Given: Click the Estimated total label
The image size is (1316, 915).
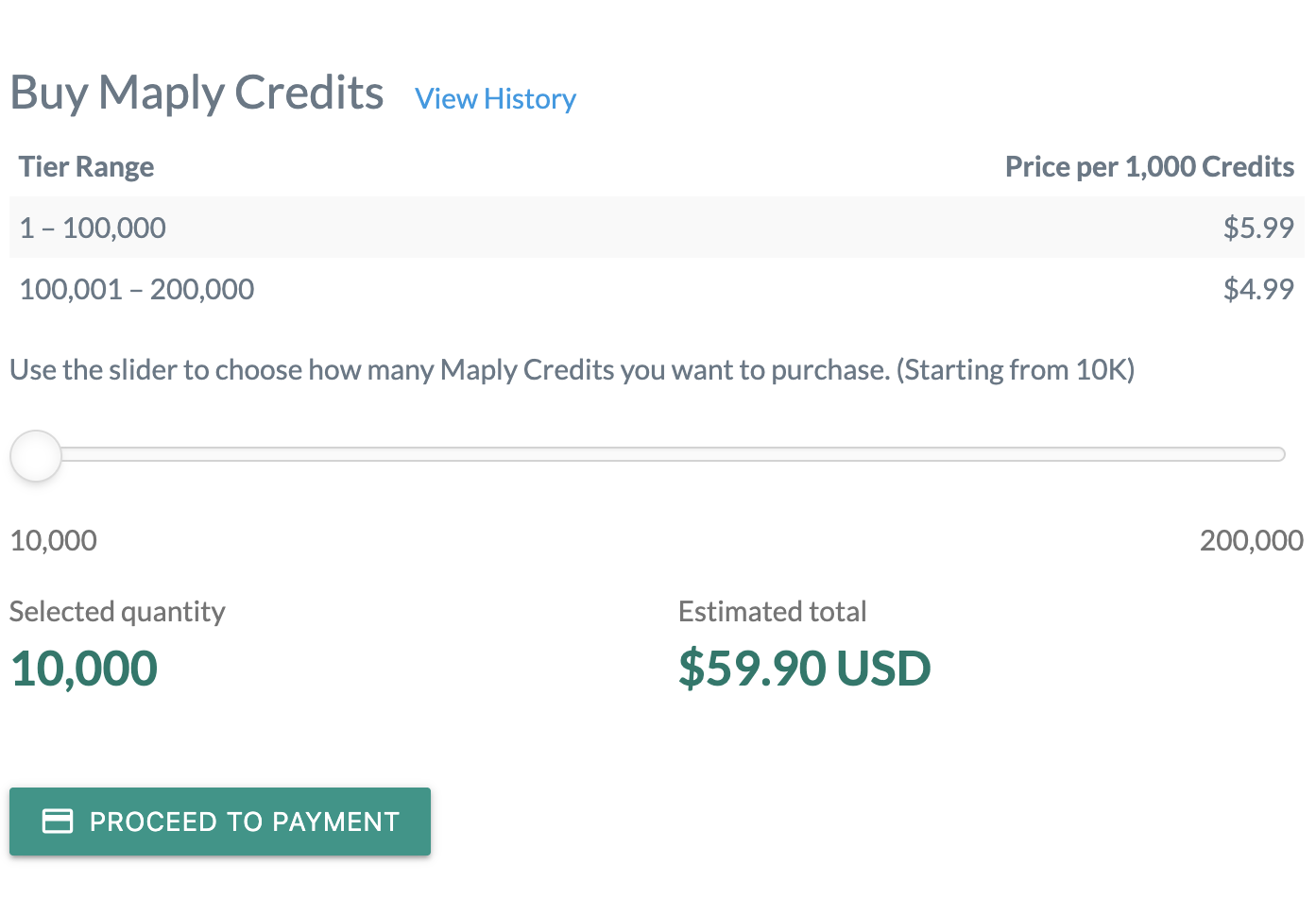Looking at the screenshot, I should tap(772, 612).
